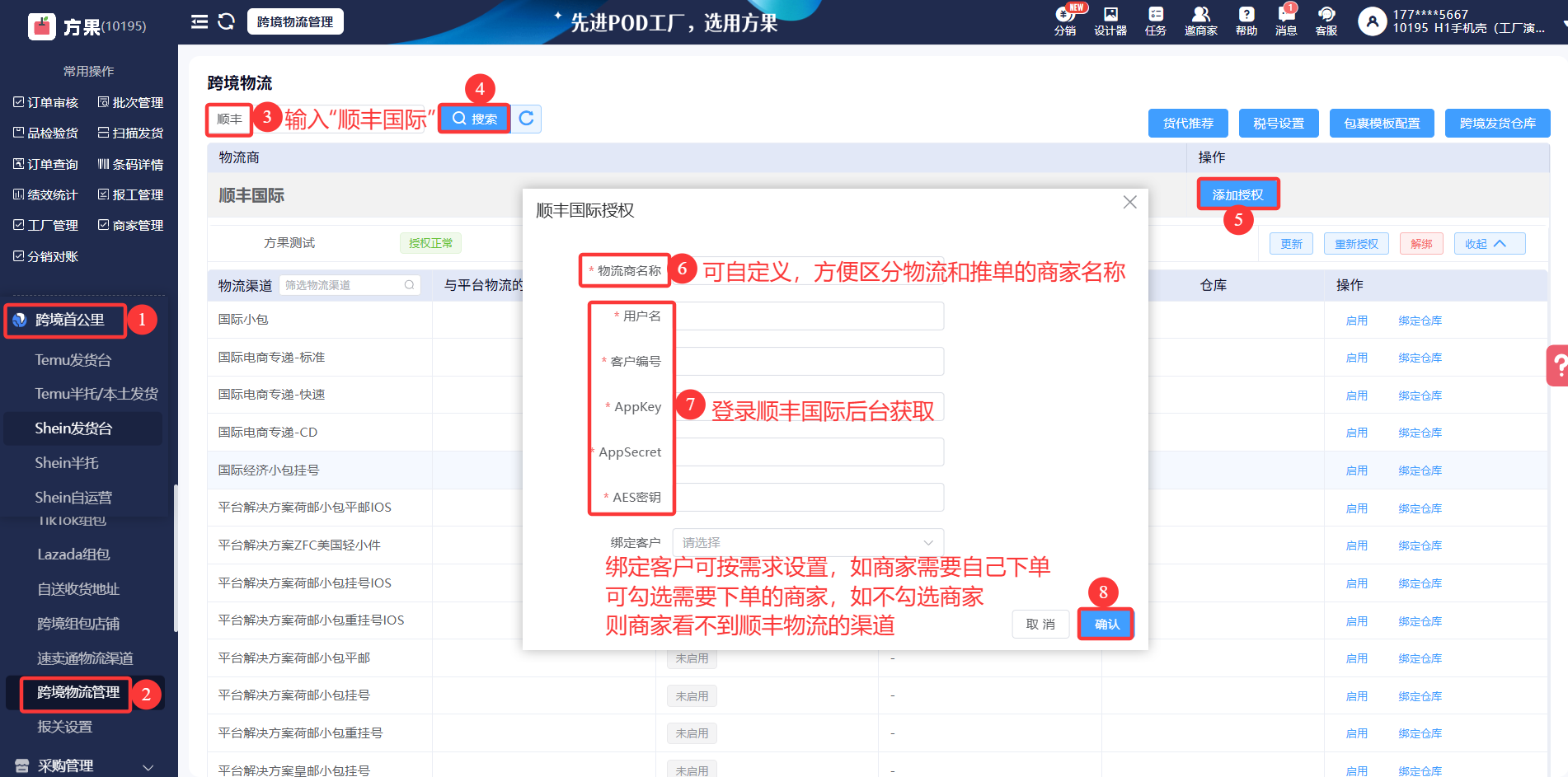Click 绑定仓库 for 国际电商专递-标准

click(1420, 358)
